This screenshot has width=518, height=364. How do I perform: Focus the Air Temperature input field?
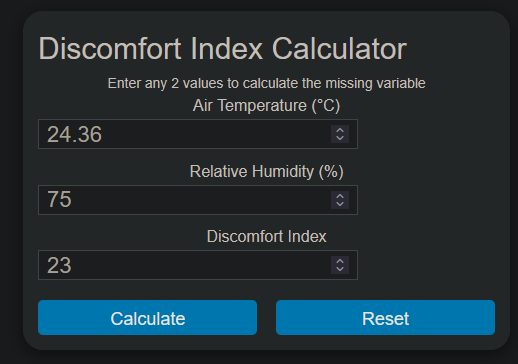[198, 134]
